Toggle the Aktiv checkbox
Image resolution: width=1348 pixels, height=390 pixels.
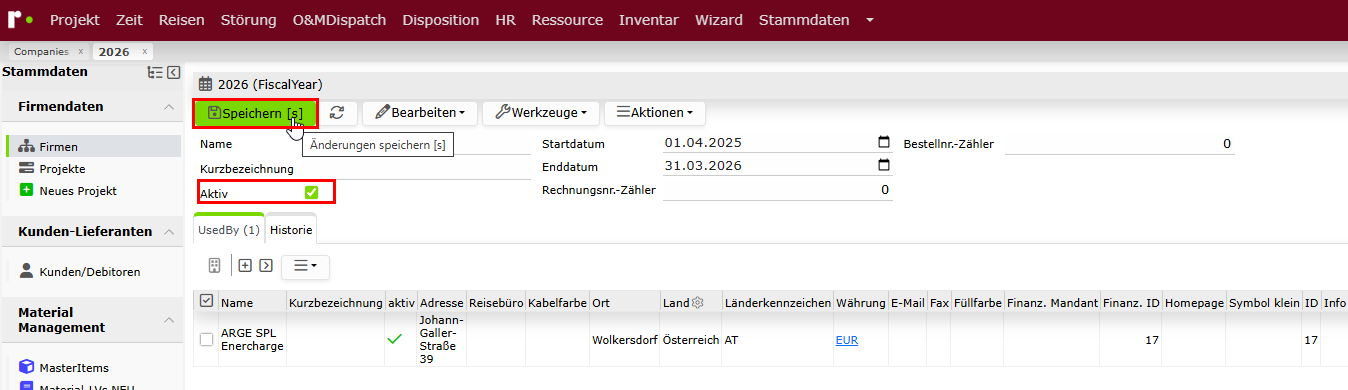311,192
